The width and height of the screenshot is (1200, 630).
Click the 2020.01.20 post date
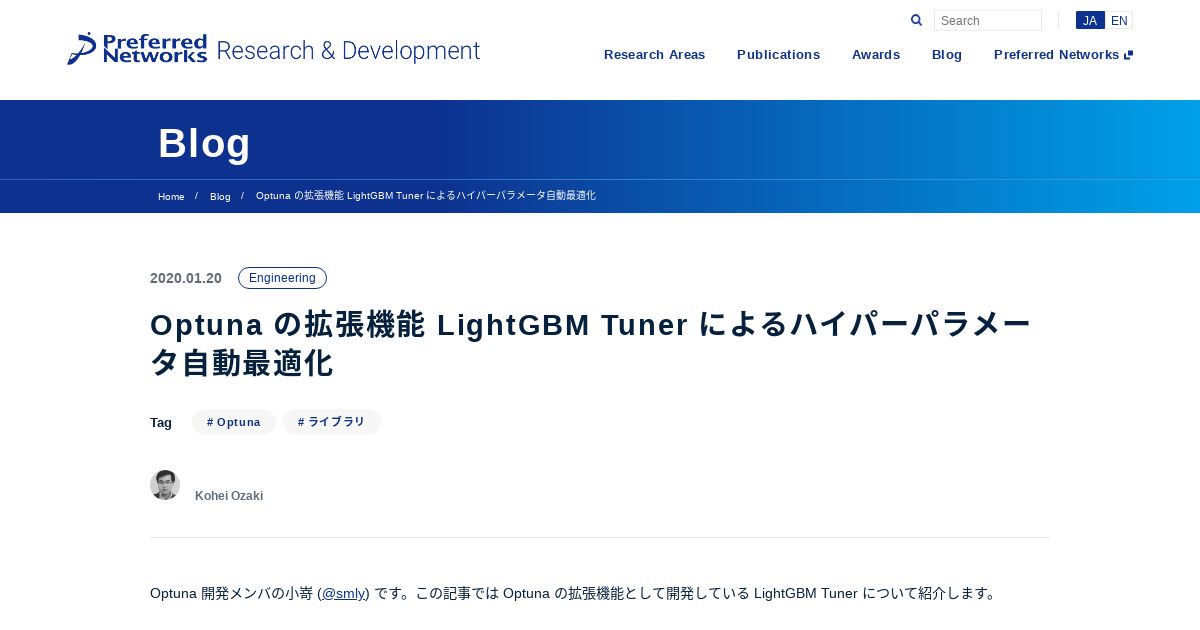[x=186, y=278]
